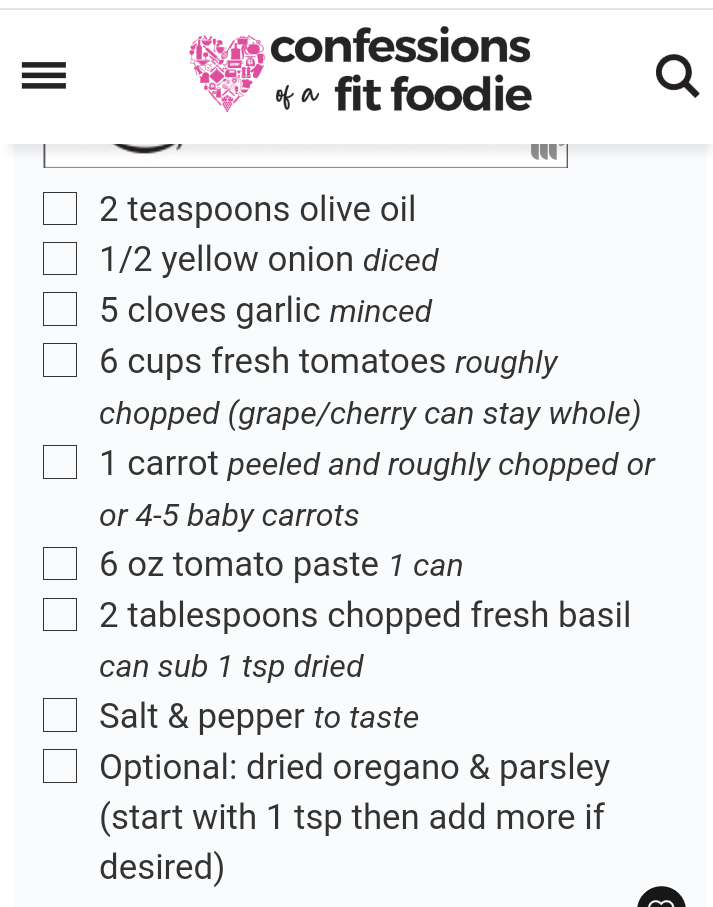713x907 pixels.
Task: Check off 6 oz tomato paste
Action: click(x=60, y=565)
